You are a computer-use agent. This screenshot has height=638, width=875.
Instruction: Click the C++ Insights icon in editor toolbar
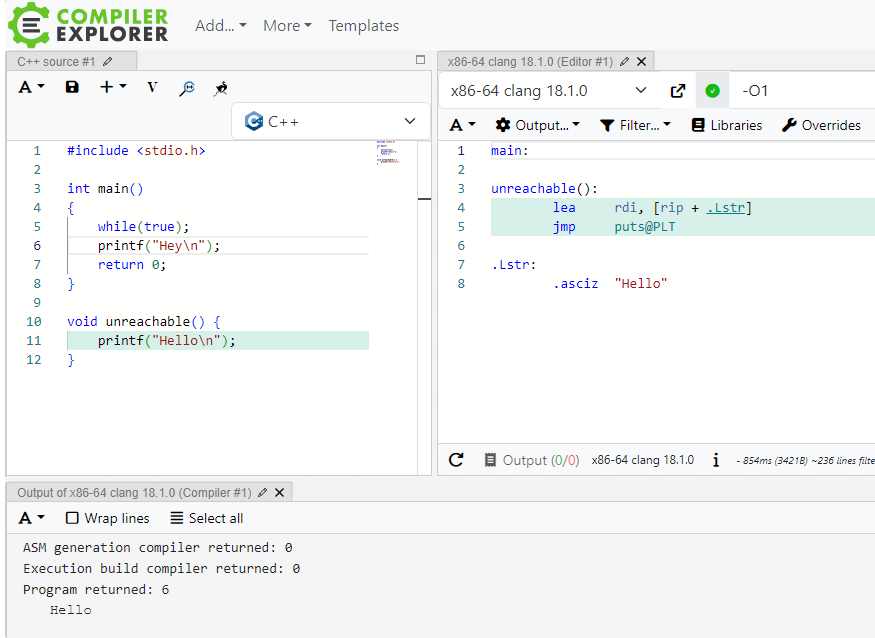coord(220,88)
